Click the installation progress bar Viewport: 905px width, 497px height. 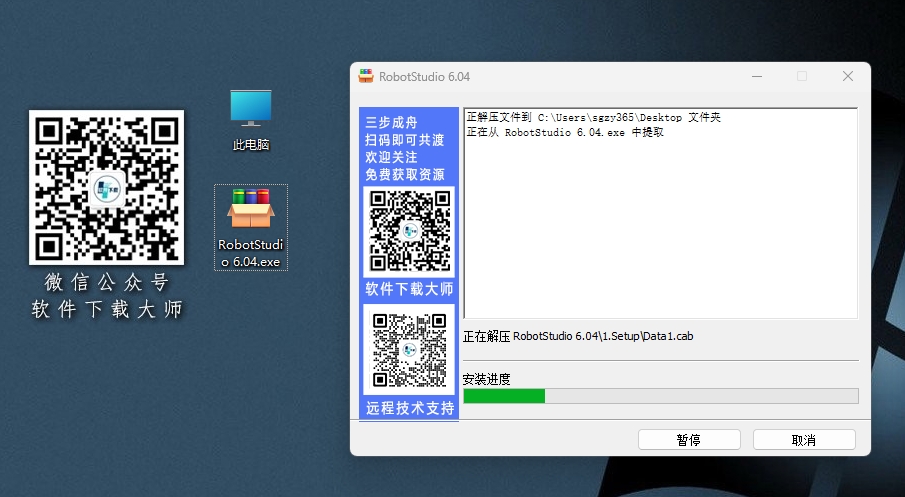(x=661, y=396)
